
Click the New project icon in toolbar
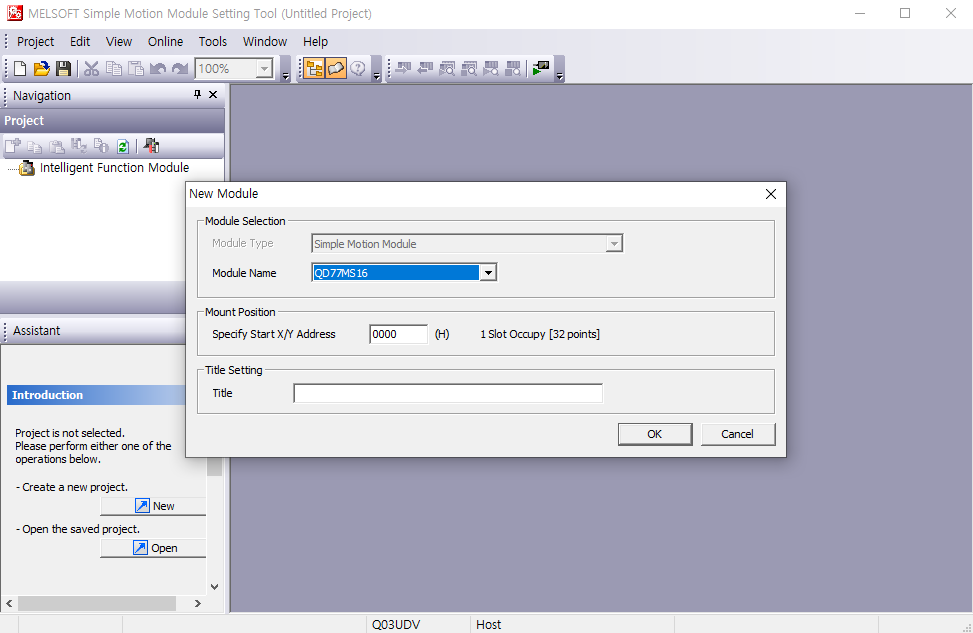[19, 68]
